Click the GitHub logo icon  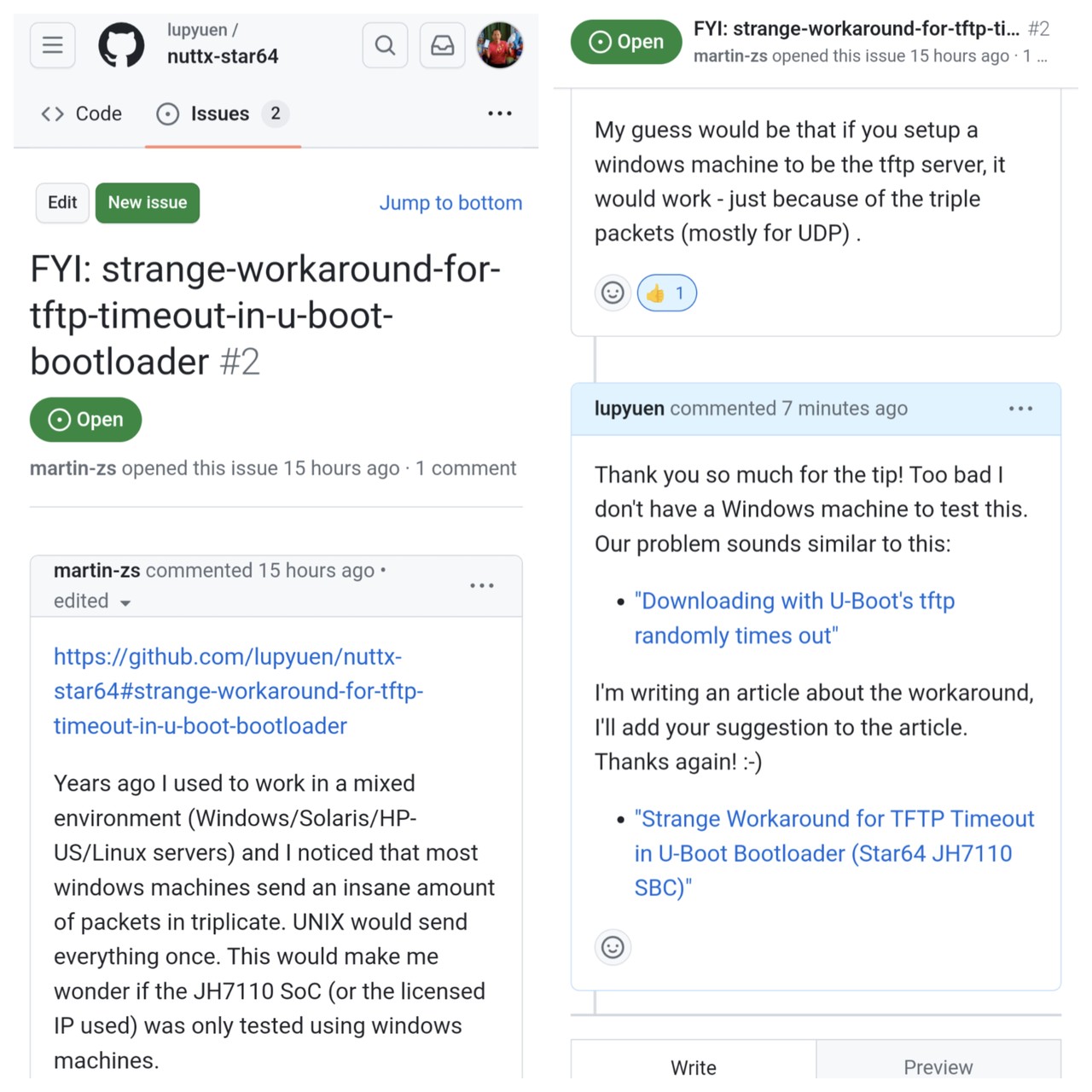point(121,44)
